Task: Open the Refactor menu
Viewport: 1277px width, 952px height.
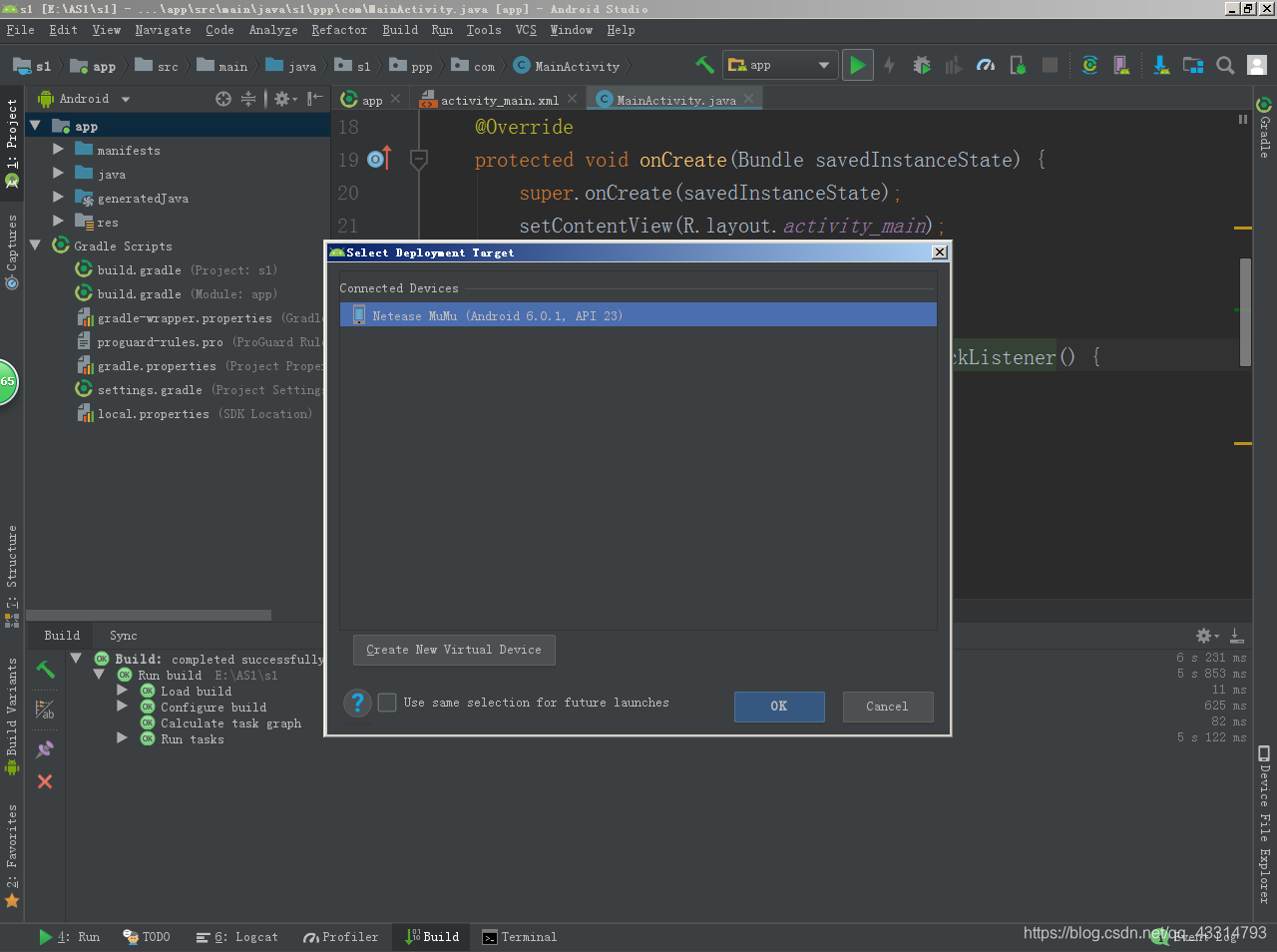Action: click(339, 30)
